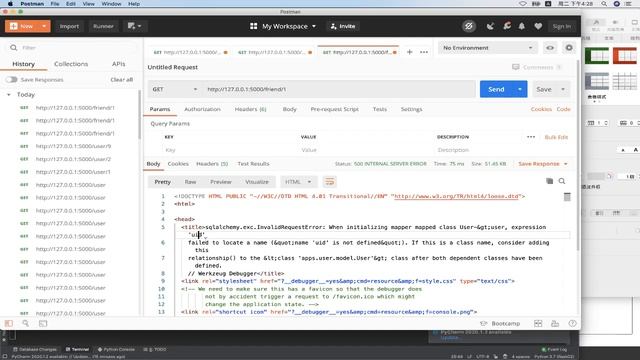Add a new request tab with plus
This screenshot has width=640, height=360.
pos(409,52)
